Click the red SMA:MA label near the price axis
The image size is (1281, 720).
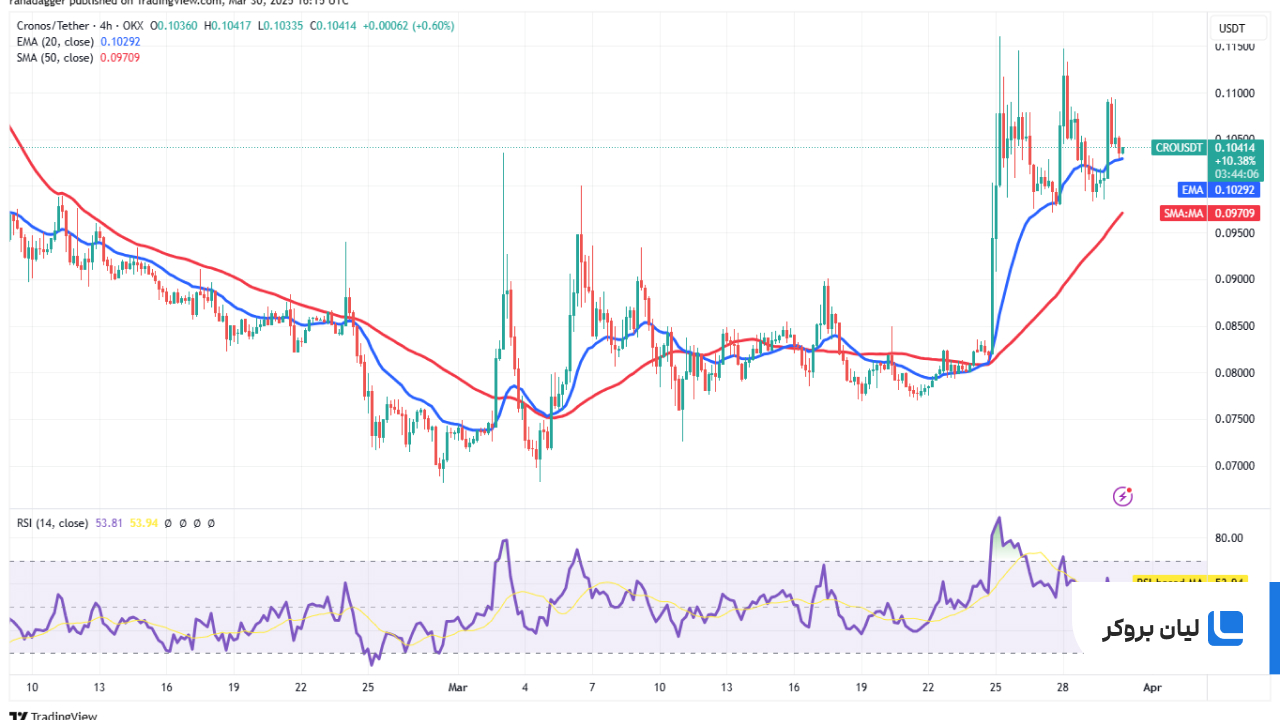[1183, 213]
